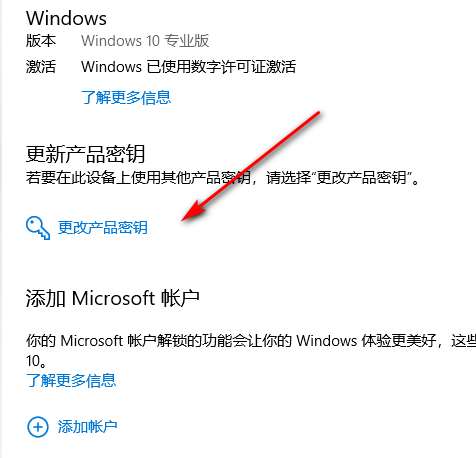Open 了解更多信息 link under activation status

click(x=126, y=97)
